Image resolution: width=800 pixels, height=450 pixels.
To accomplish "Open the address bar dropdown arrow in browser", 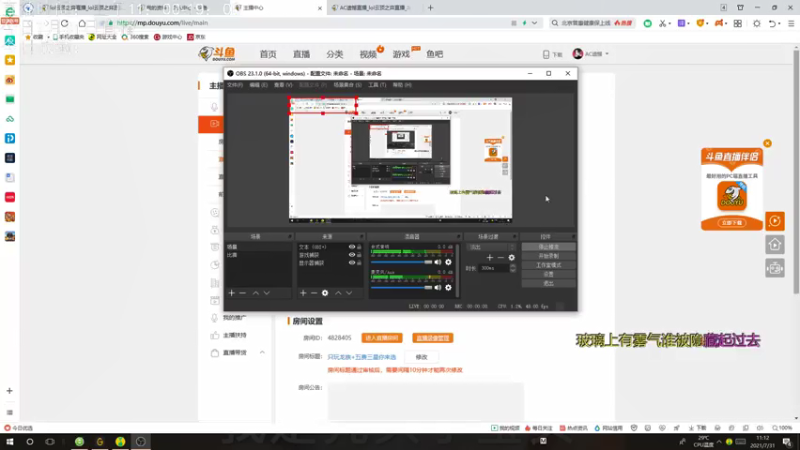I will [534, 23].
